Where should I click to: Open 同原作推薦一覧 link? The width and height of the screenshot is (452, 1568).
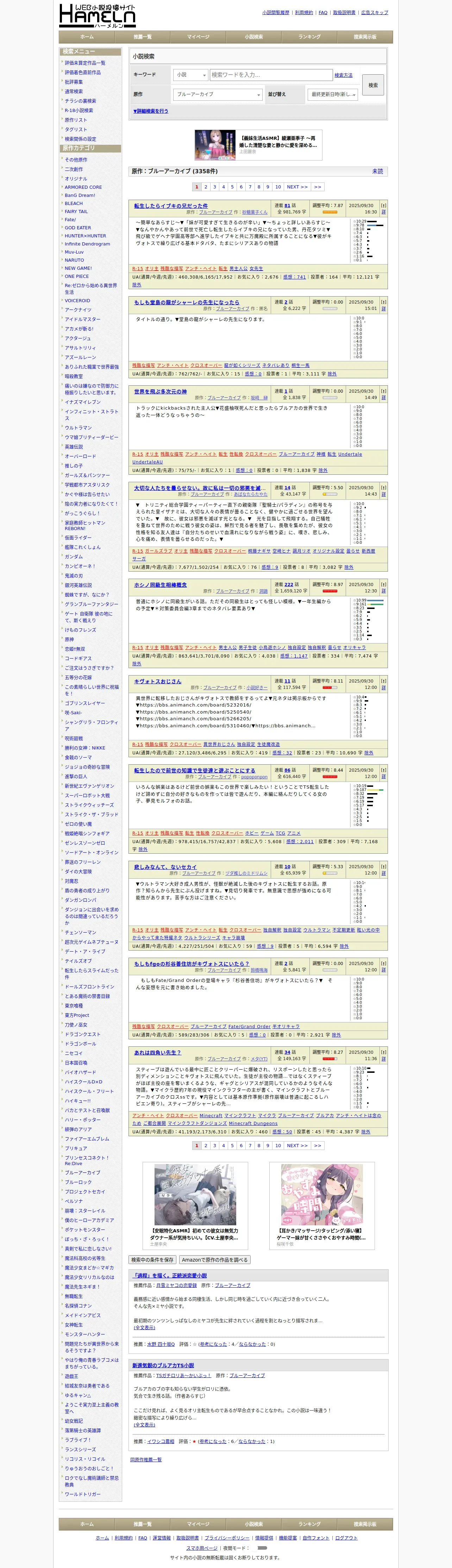tap(146, 1460)
